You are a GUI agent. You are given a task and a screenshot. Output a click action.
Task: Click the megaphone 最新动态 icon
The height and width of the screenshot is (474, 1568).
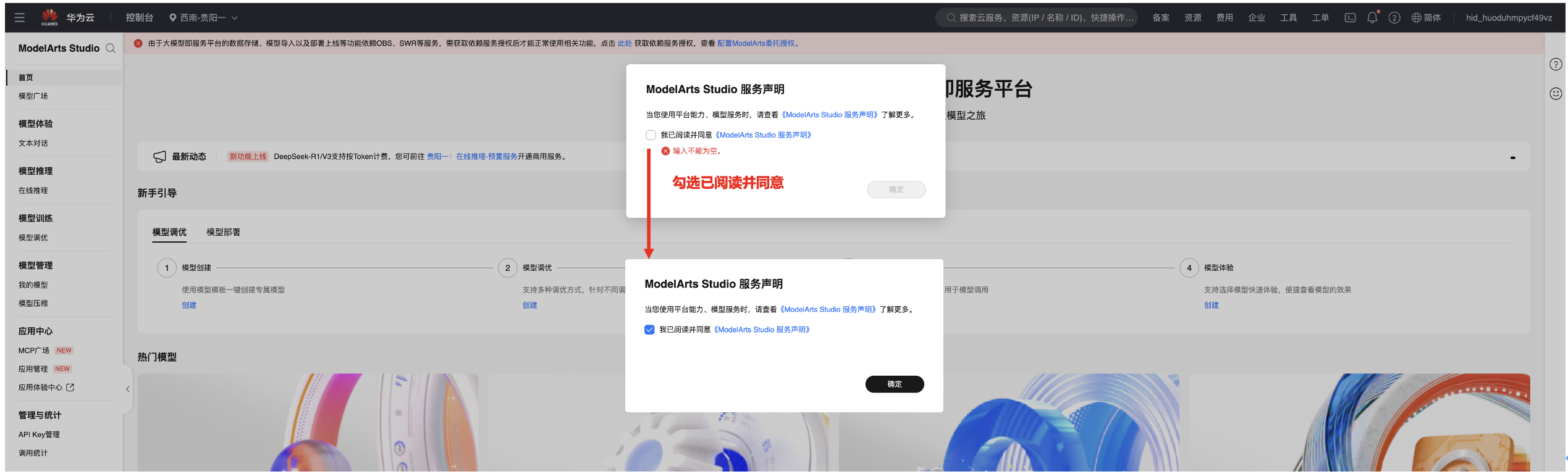click(159, 157)
